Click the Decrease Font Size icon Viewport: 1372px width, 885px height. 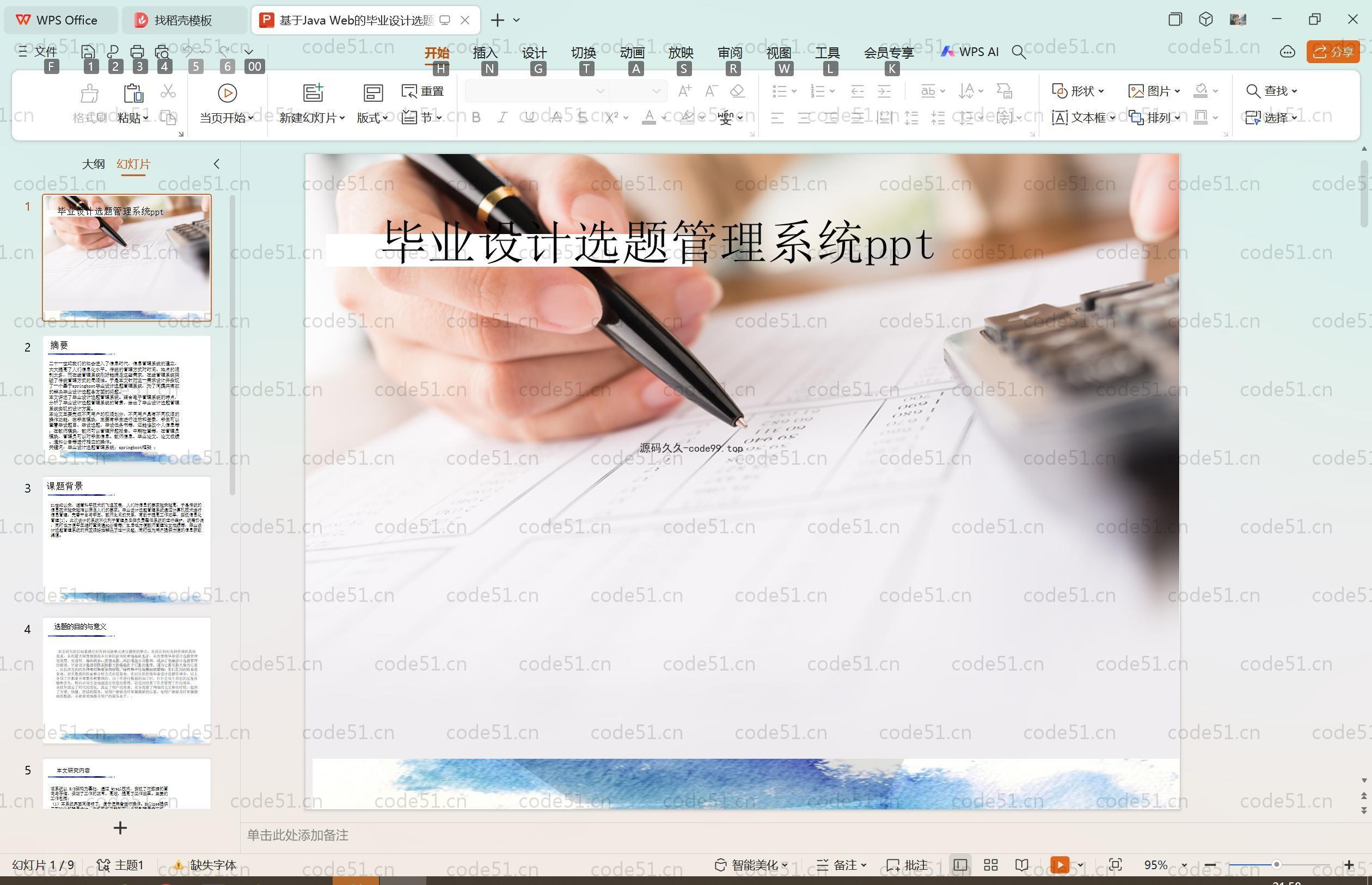[711, 91]
